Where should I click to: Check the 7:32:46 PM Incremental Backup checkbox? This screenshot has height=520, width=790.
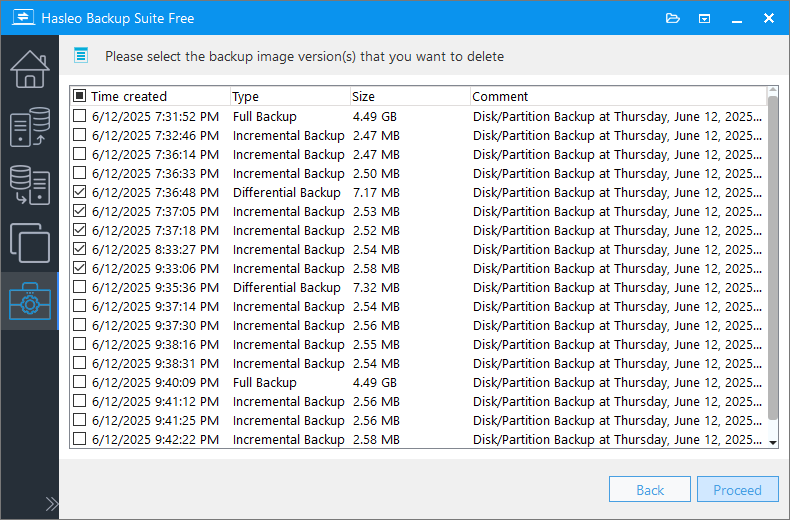point(80,135)
